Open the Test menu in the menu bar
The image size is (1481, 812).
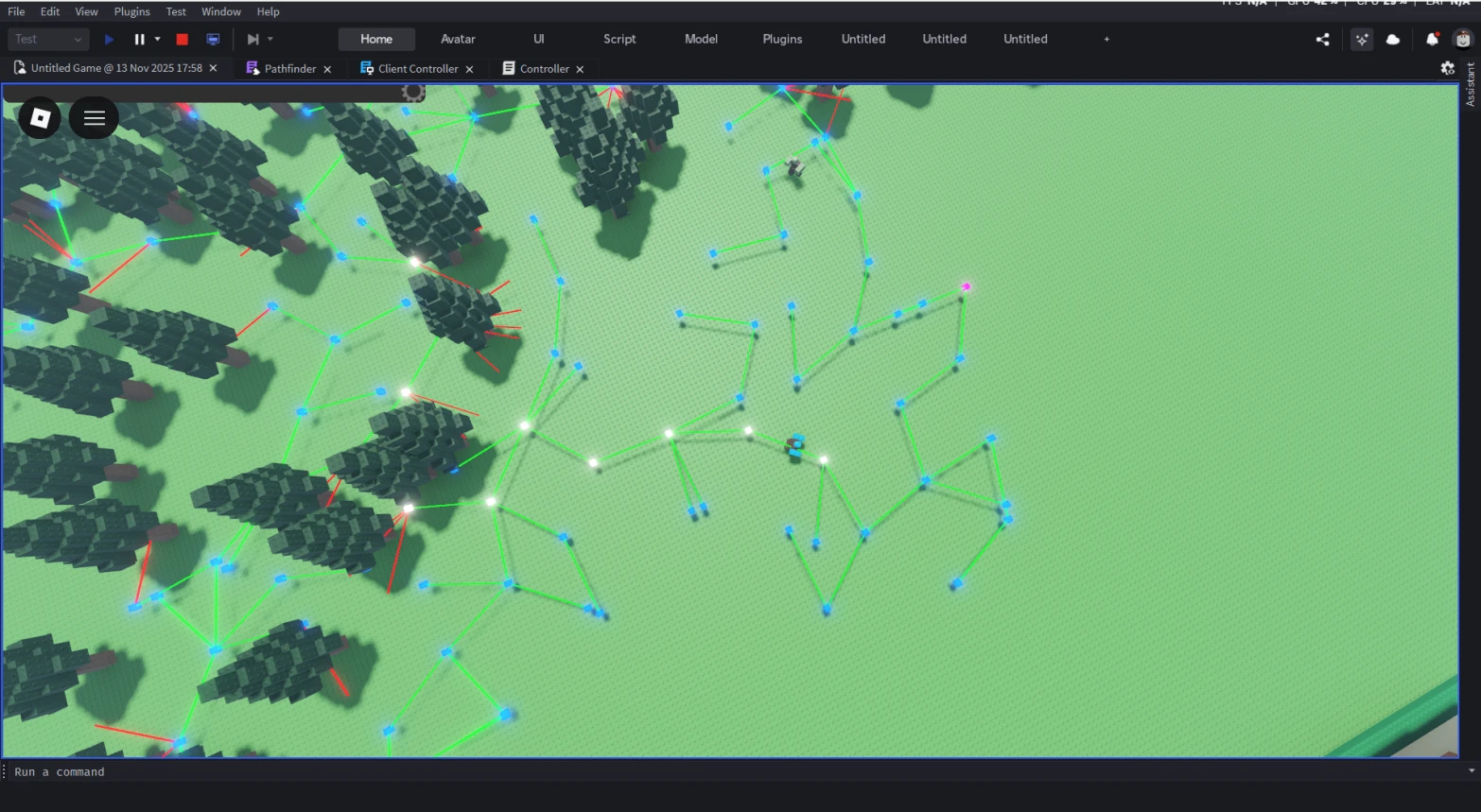176,11
